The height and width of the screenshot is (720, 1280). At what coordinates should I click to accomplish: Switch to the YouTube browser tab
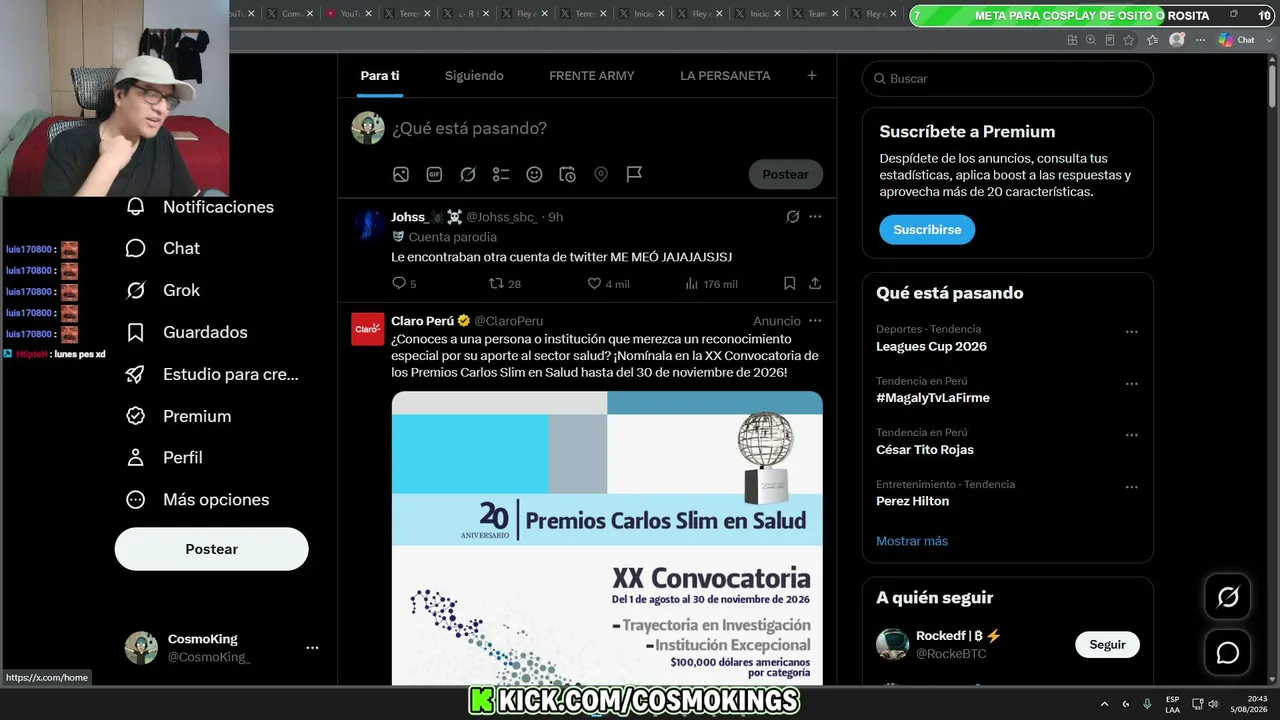[x=349, y=14]
